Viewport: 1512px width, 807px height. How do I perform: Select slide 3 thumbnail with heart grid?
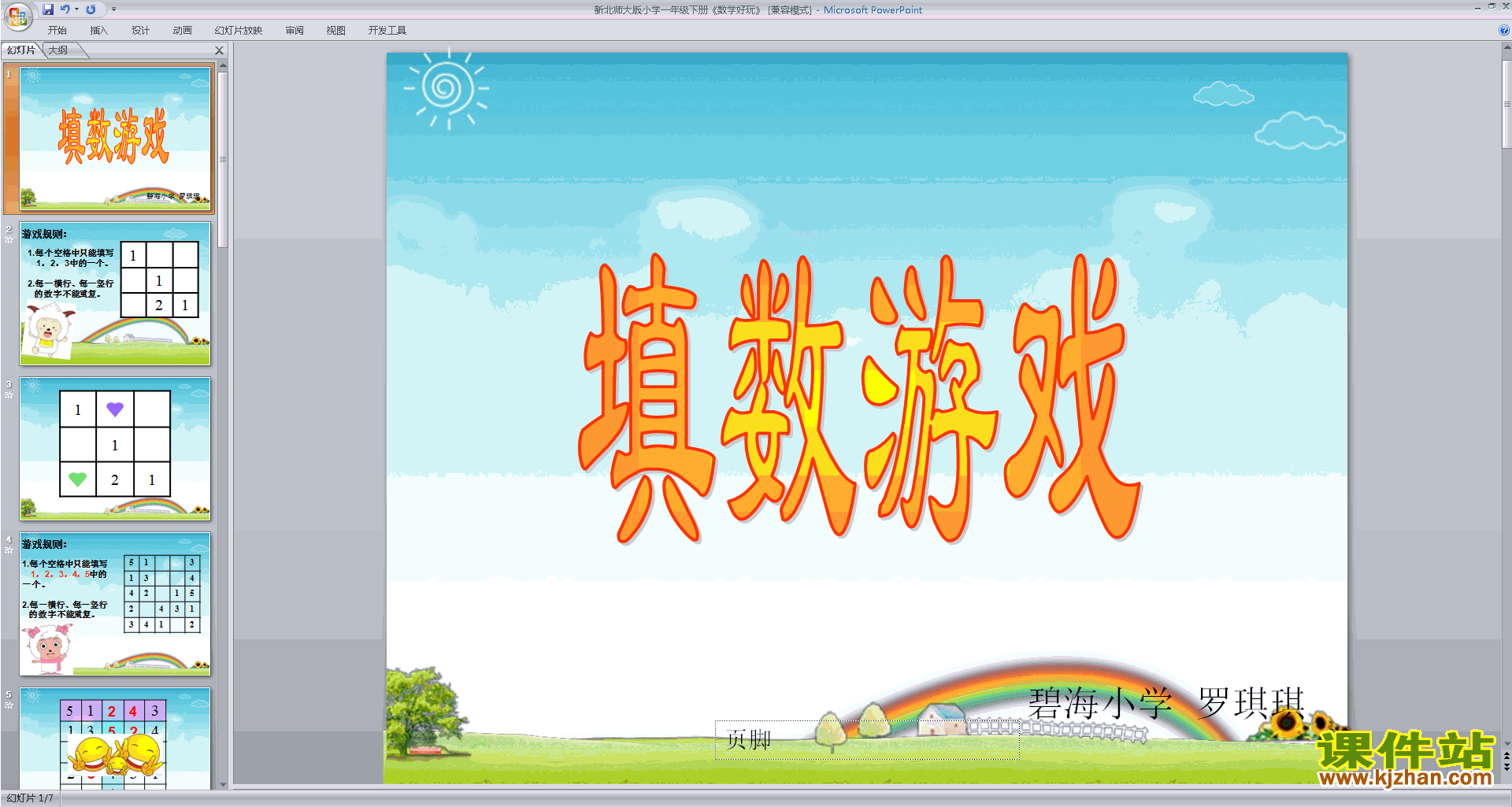115,449
